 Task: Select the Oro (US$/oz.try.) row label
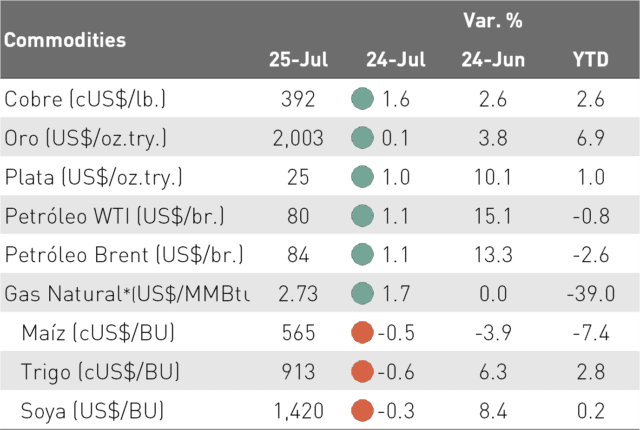coord(85,138)
